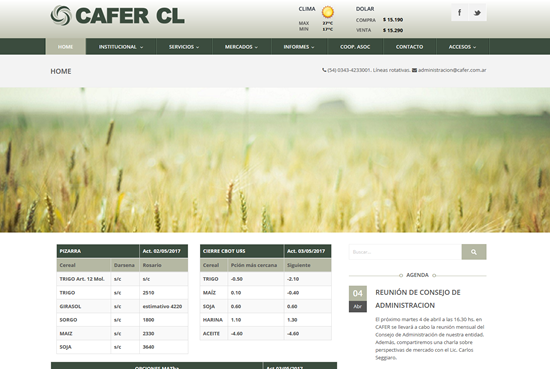550x369 pixels.
Task: Click the wheat field banner image
Action: pyautogui.click(x=275, y=160)
